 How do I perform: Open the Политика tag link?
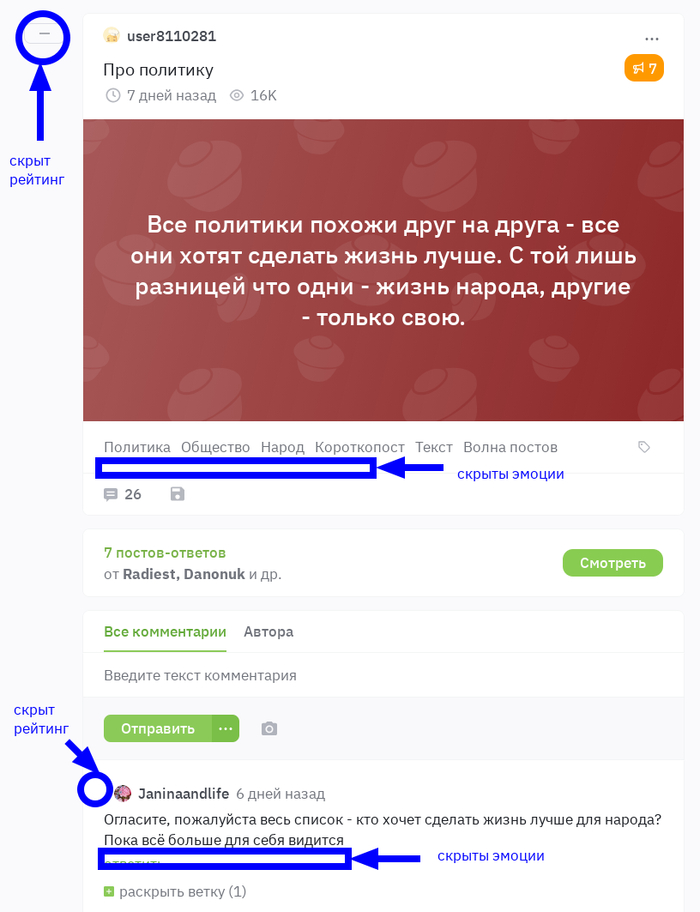pos(137,447)
